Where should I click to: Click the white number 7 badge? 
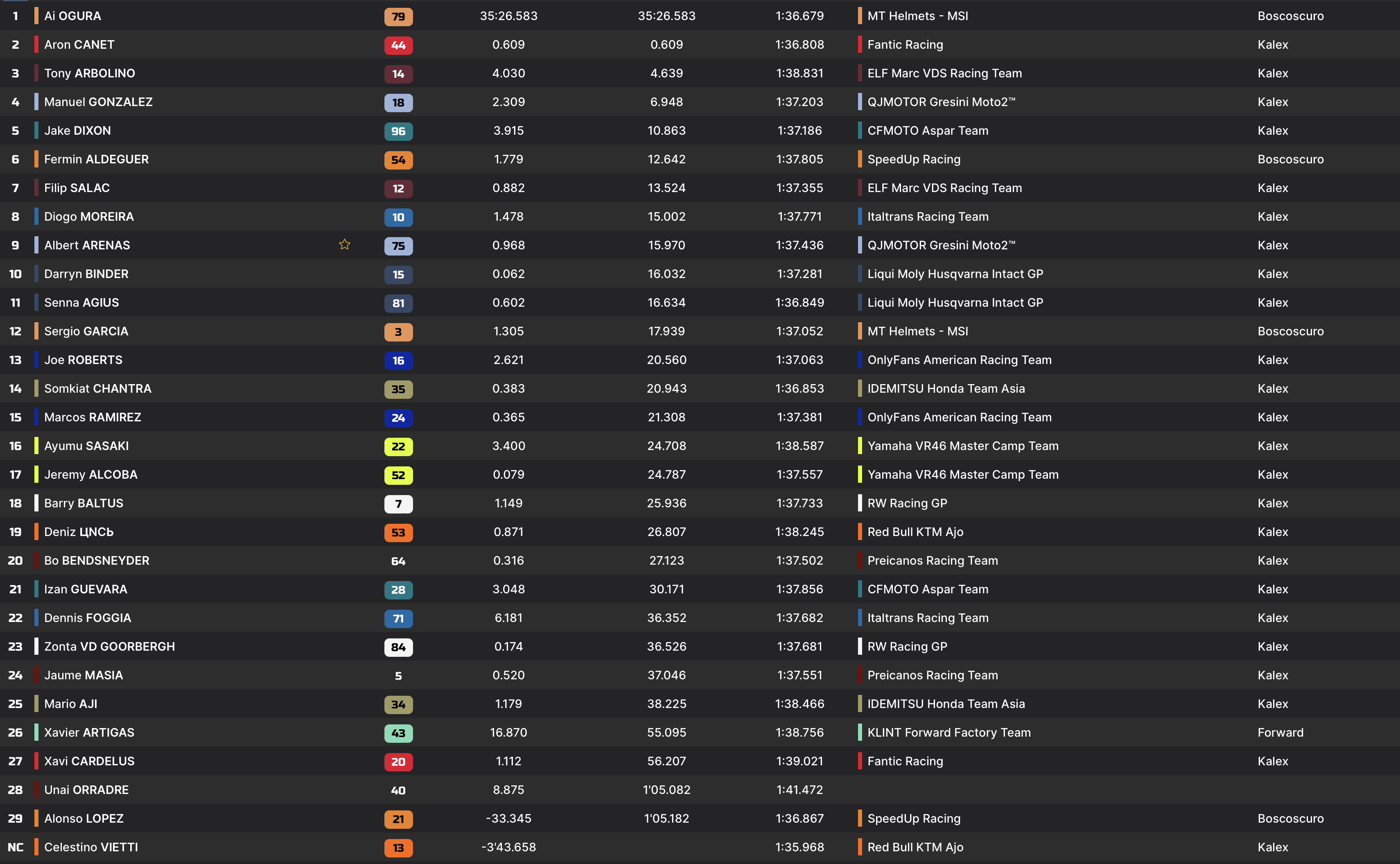point(398,503)
